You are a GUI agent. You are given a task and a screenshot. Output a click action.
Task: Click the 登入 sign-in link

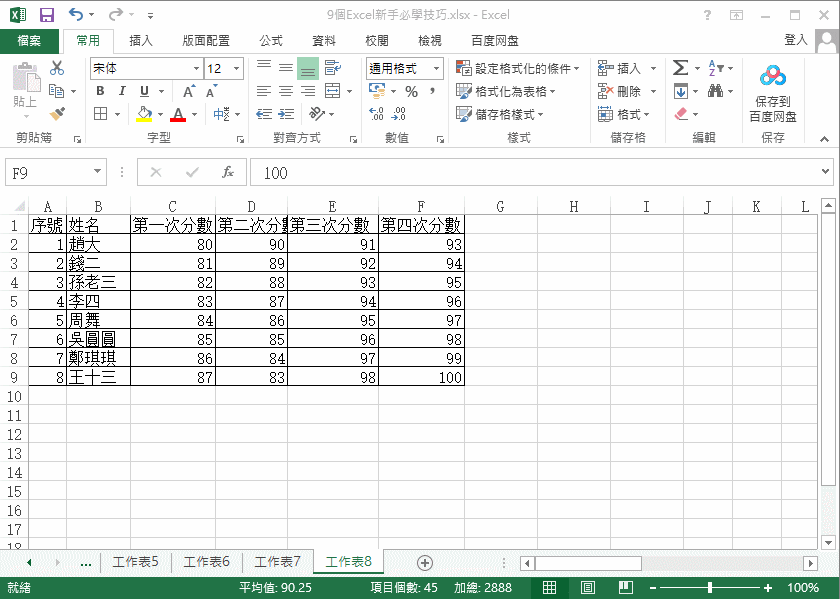(x=796, y=40)
